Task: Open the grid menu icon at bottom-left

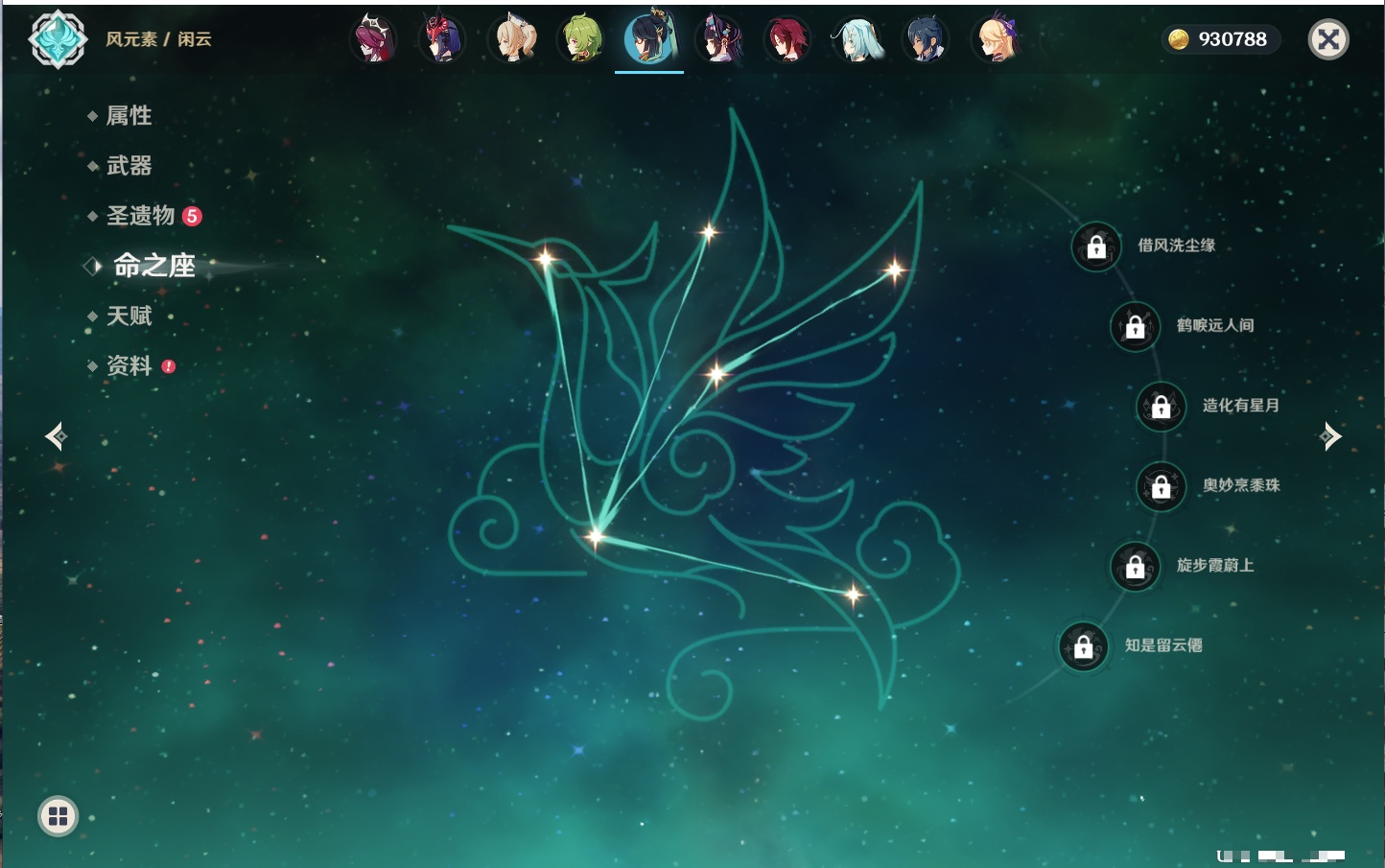Action: click(x=58, y=816)
